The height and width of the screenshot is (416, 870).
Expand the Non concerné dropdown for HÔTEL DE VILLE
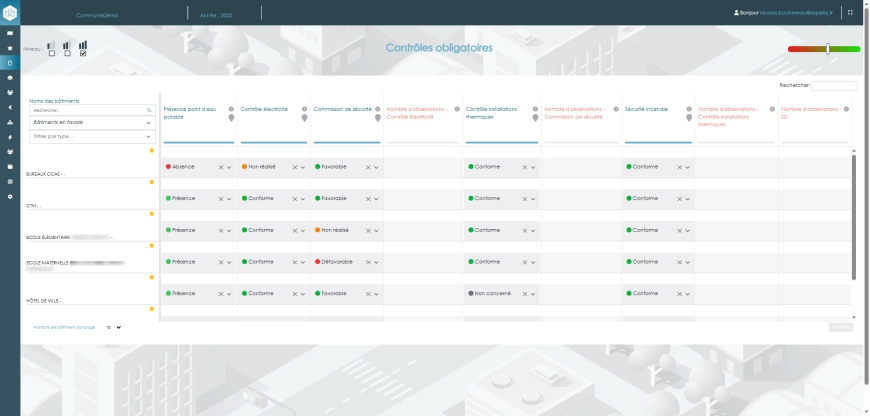[x=533, y=294]
